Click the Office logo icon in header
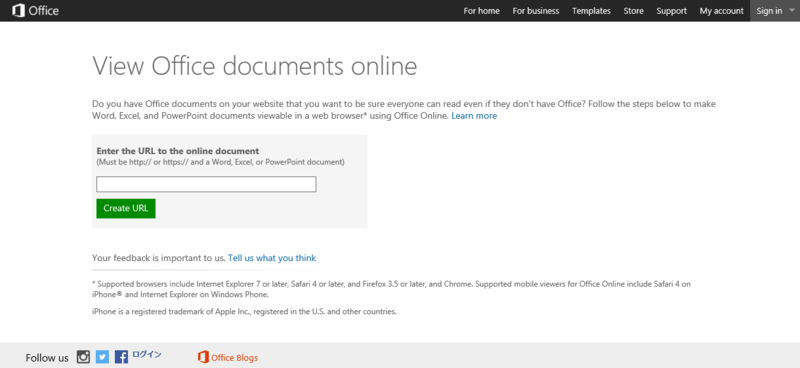The width and height of the screenshot is (800, 368). 18,10
